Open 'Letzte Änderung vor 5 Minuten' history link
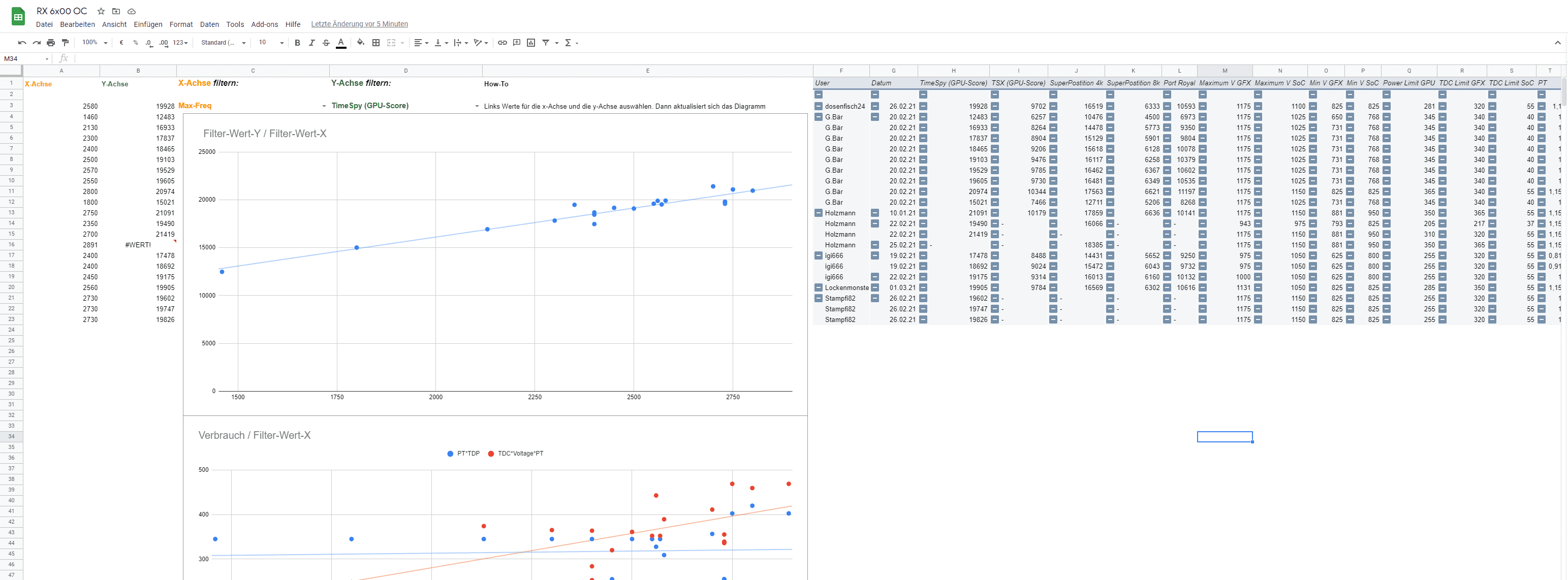Viewport: 1568px width, 580px height. click(360, 24)
